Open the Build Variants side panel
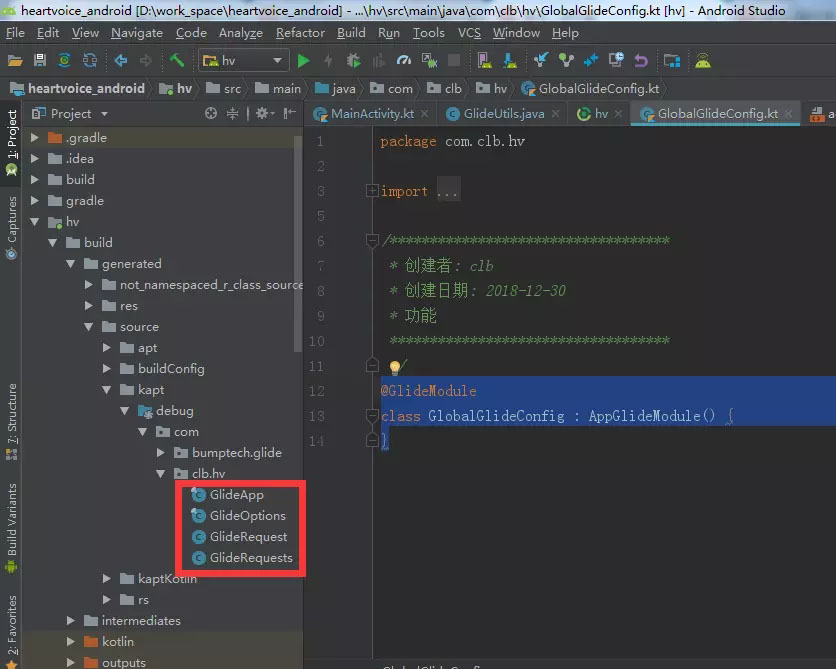836x669 pixels. point(11,522)
